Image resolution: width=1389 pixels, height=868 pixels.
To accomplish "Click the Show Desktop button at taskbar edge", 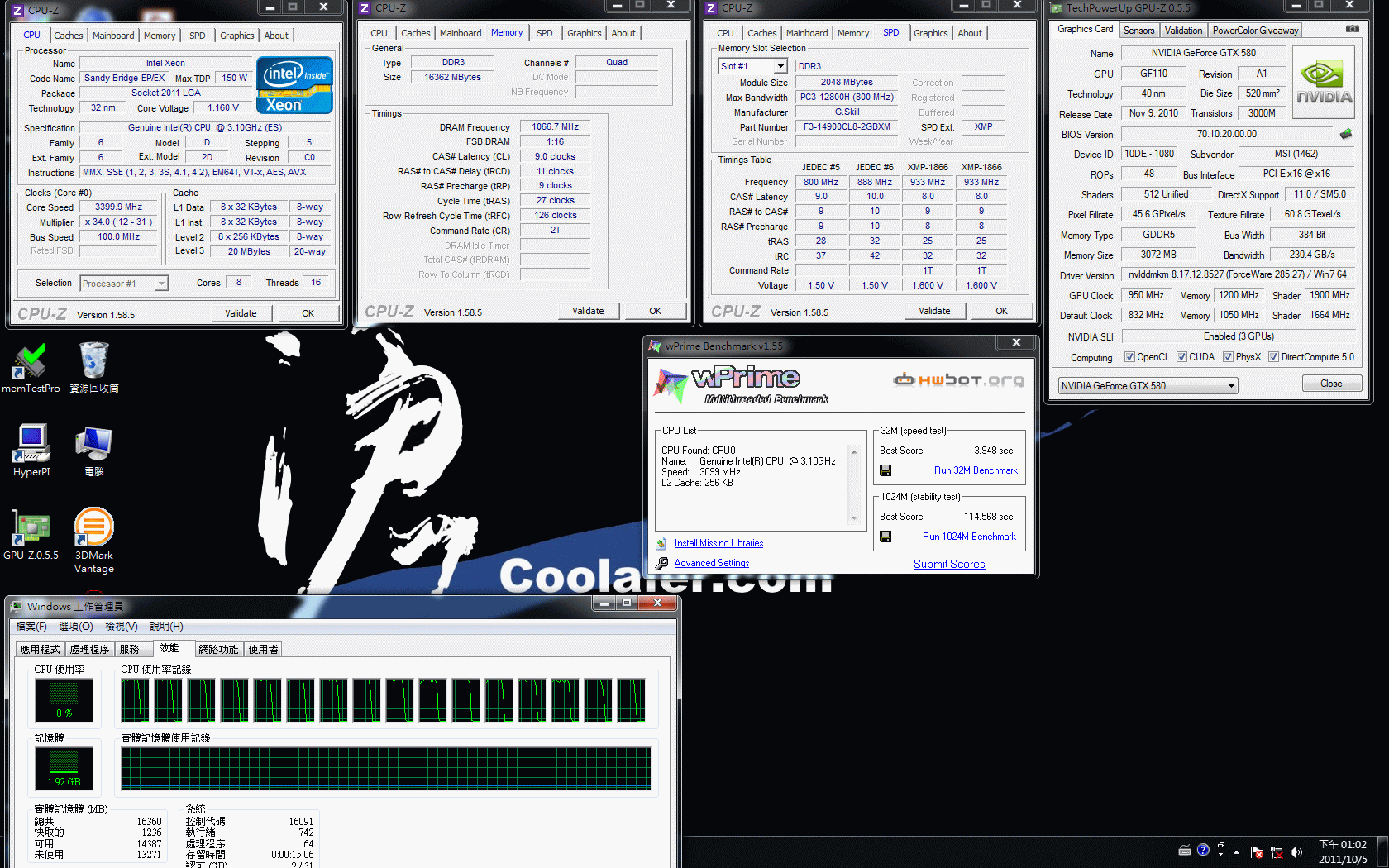I will click(x=1382, y=852).
